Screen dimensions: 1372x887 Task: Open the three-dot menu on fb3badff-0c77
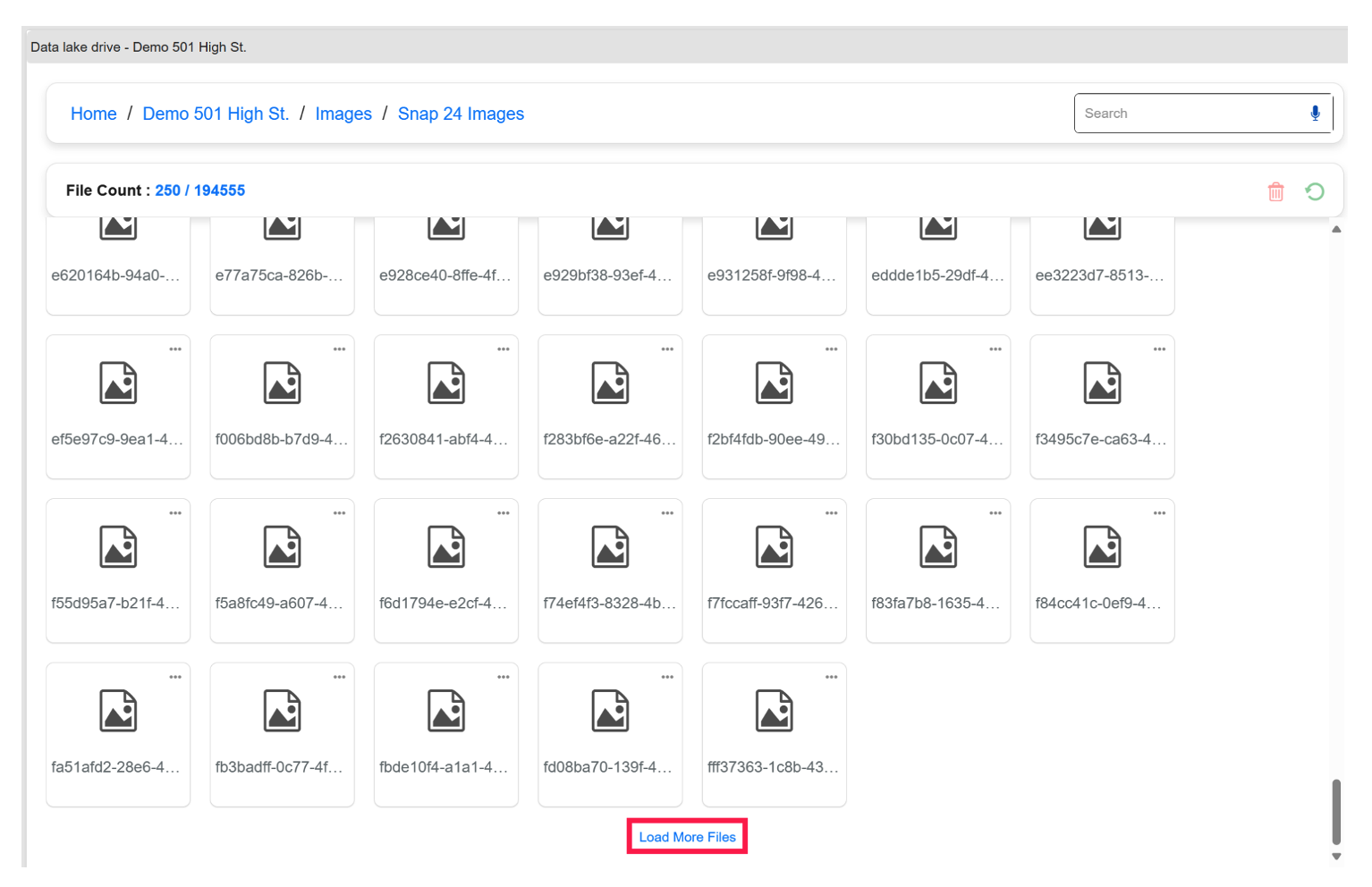coord(339,677)
